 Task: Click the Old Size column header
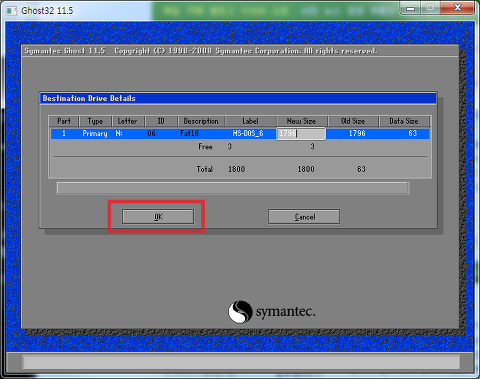(x=353, y=121)
